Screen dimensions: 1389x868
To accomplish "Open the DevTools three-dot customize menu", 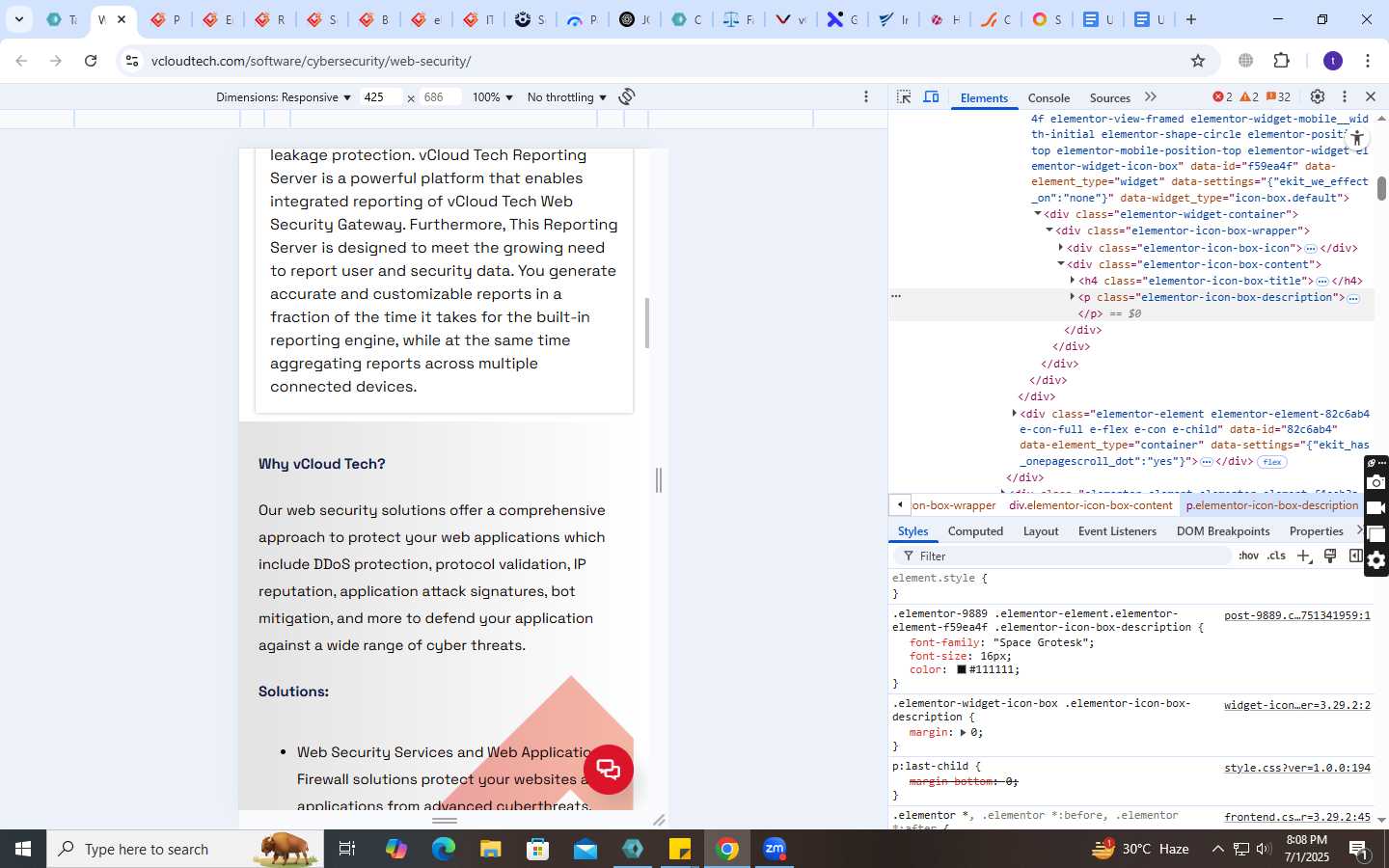I will [1345, 96].
